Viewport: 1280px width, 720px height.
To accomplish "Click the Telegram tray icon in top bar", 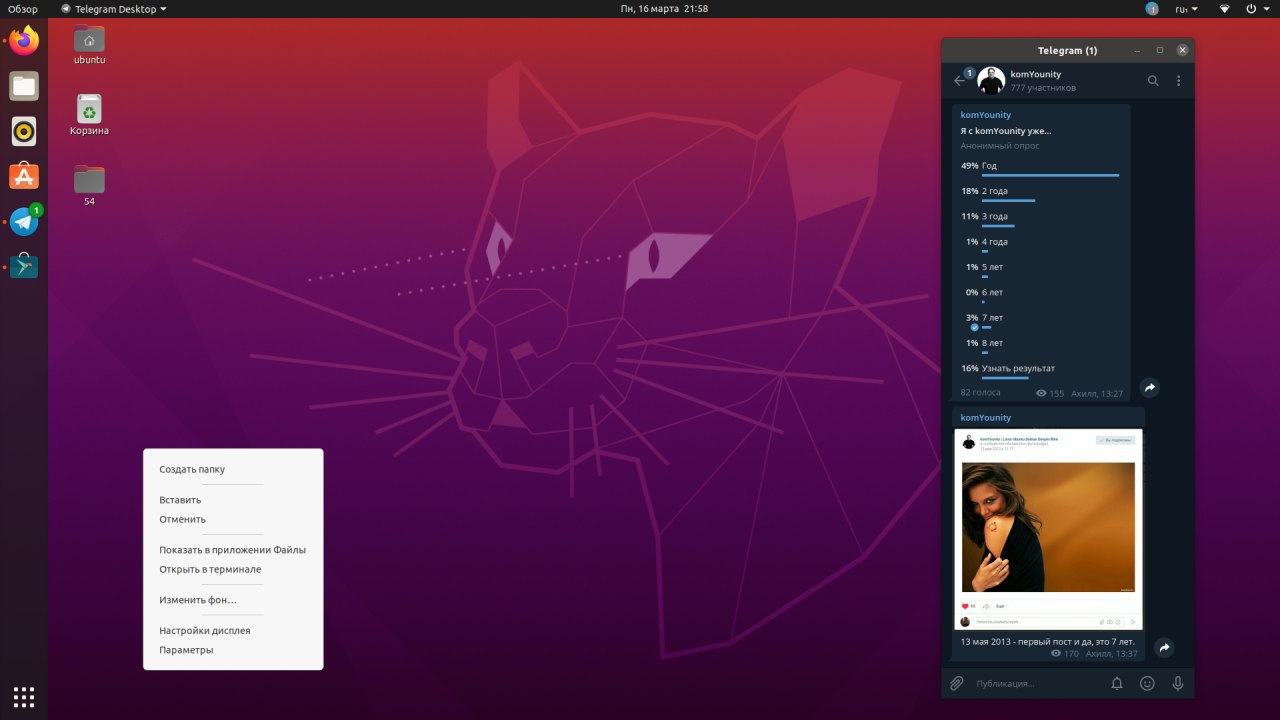I will coord(1152,8).
